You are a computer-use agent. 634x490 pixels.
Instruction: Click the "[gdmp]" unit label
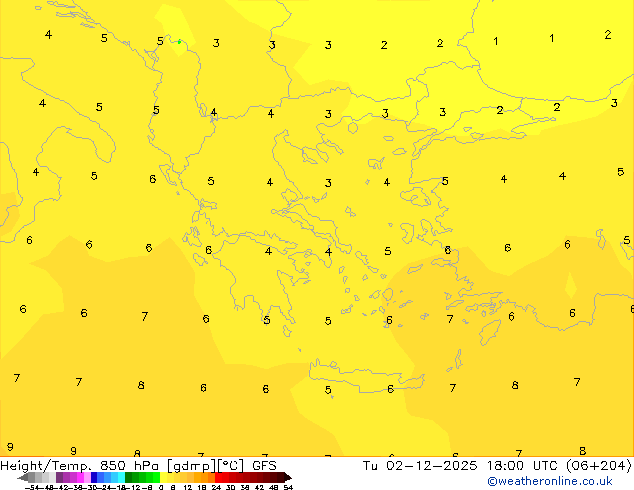(191, 466)
